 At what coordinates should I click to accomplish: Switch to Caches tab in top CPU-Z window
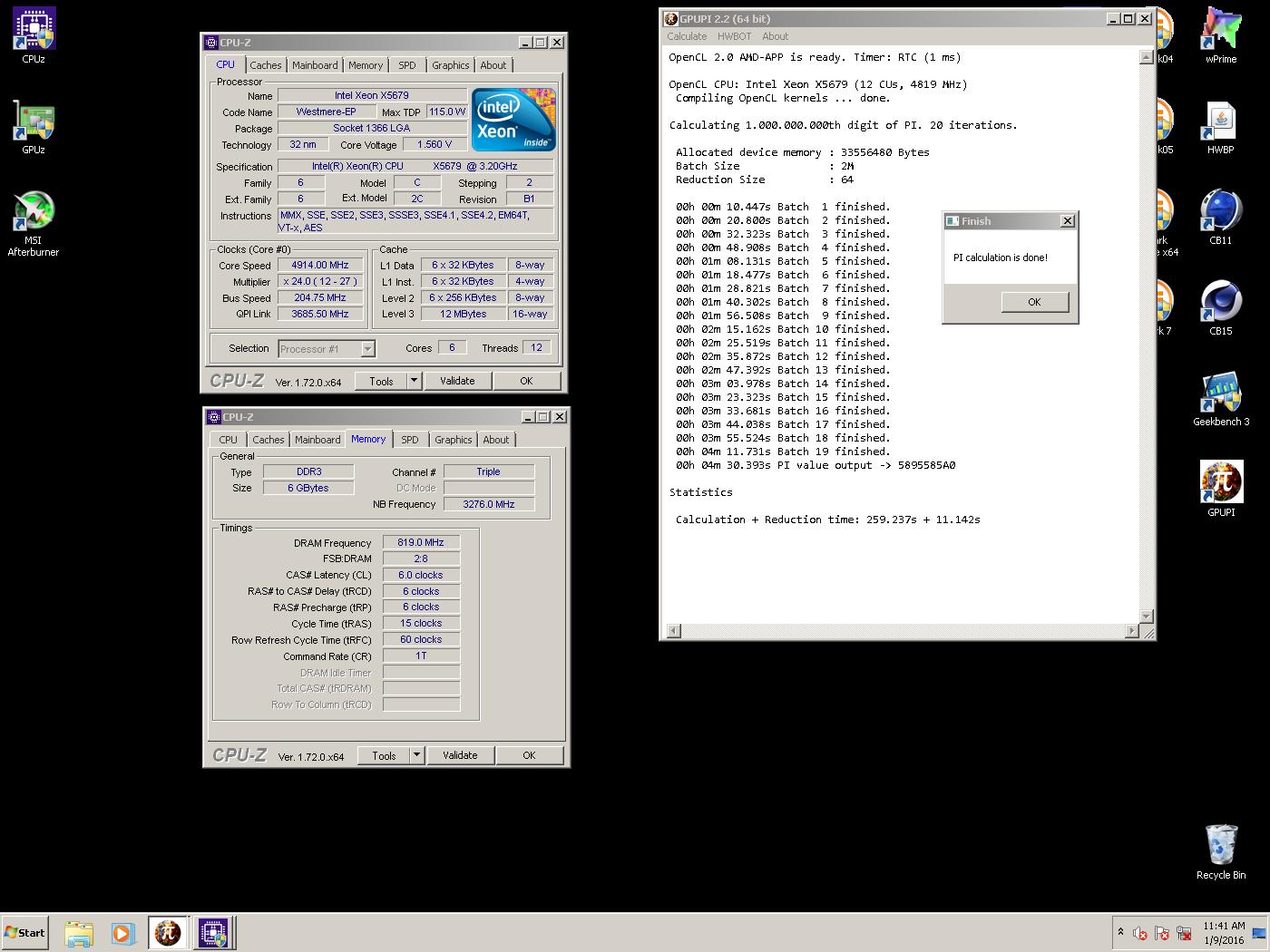tap(266, 65)
